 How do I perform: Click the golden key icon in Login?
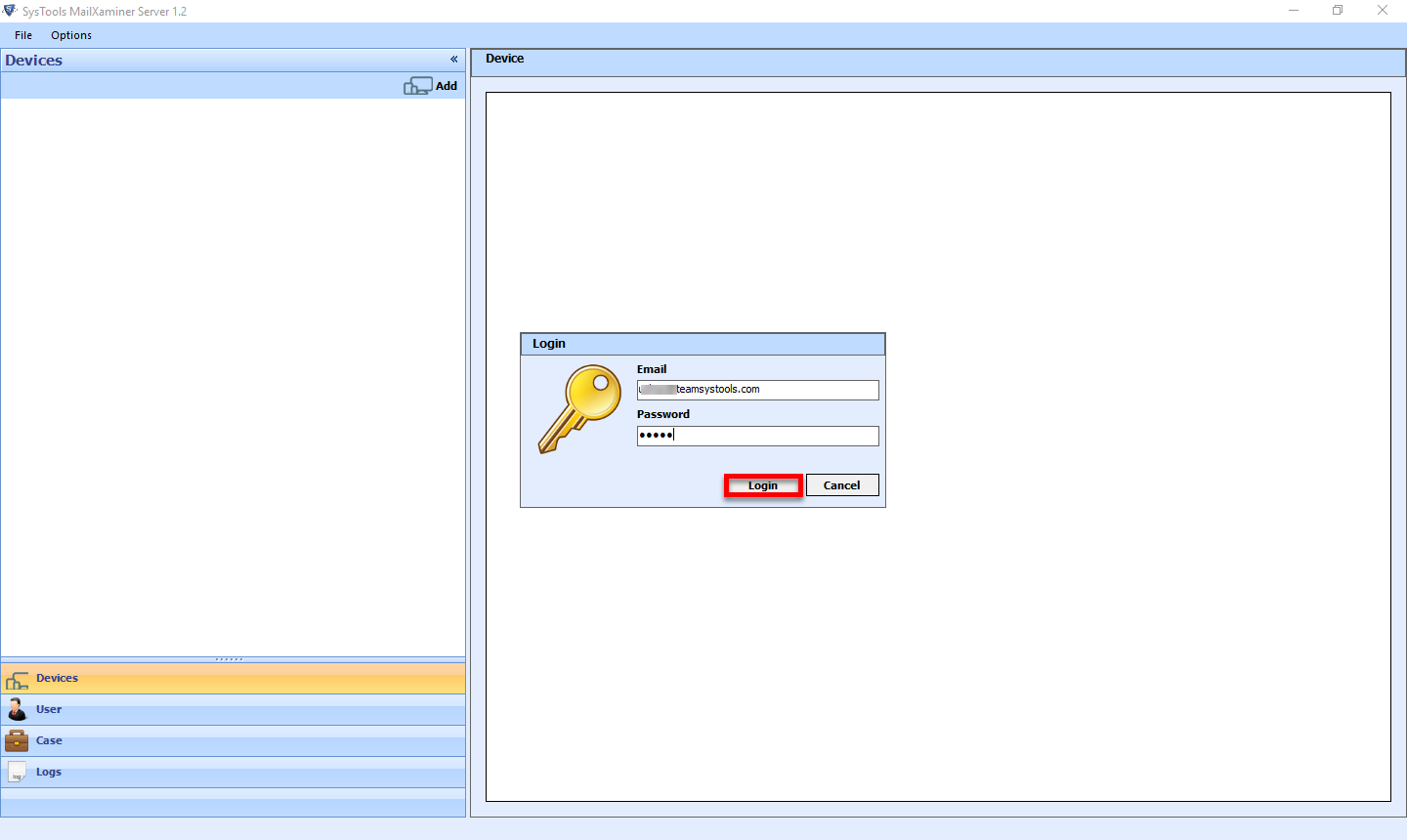[x=580, y=408]
